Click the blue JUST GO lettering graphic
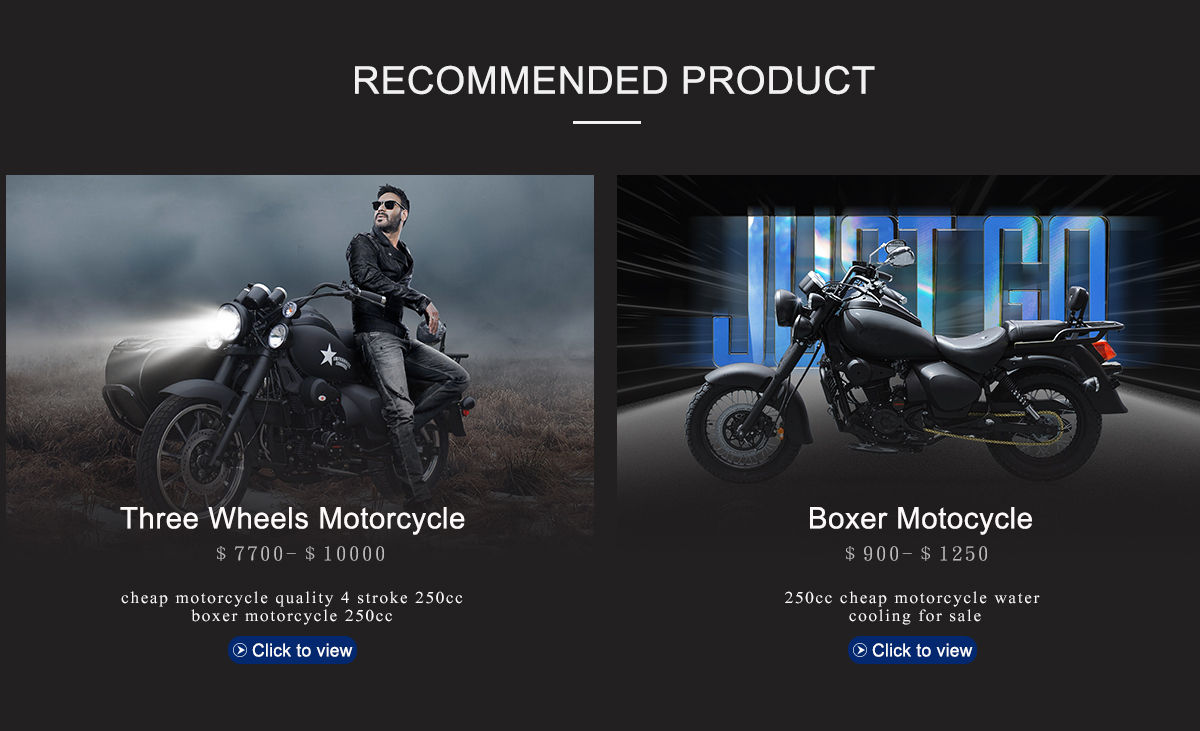The width and height of the screenshot is (1200, 731). 910,285
